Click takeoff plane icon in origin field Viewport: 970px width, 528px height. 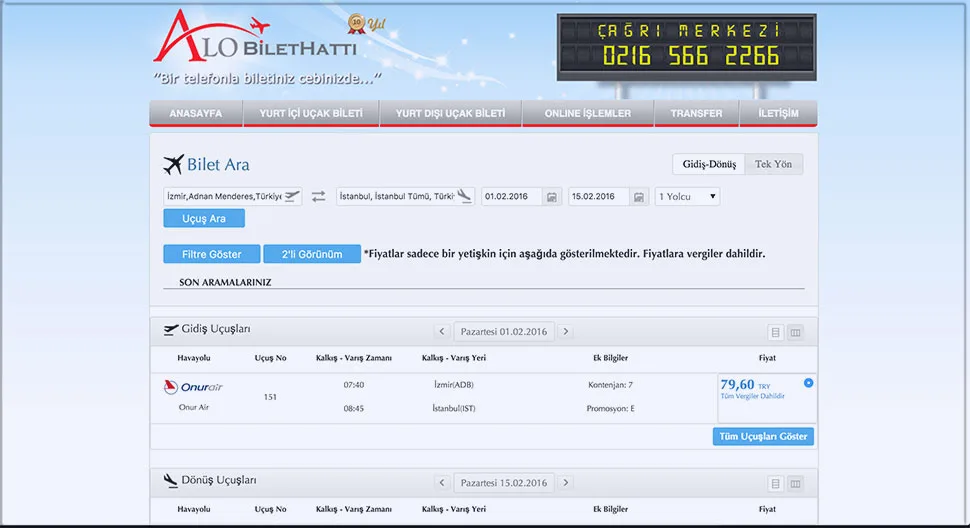click(292, 197)
